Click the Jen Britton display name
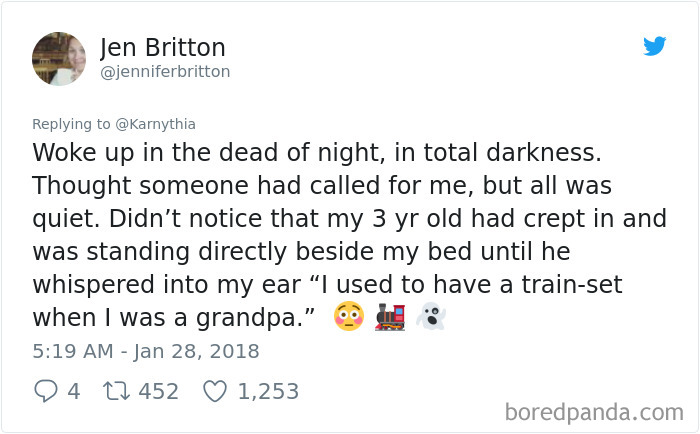Viewport: 700px width, 434px height. click(163, 48)
